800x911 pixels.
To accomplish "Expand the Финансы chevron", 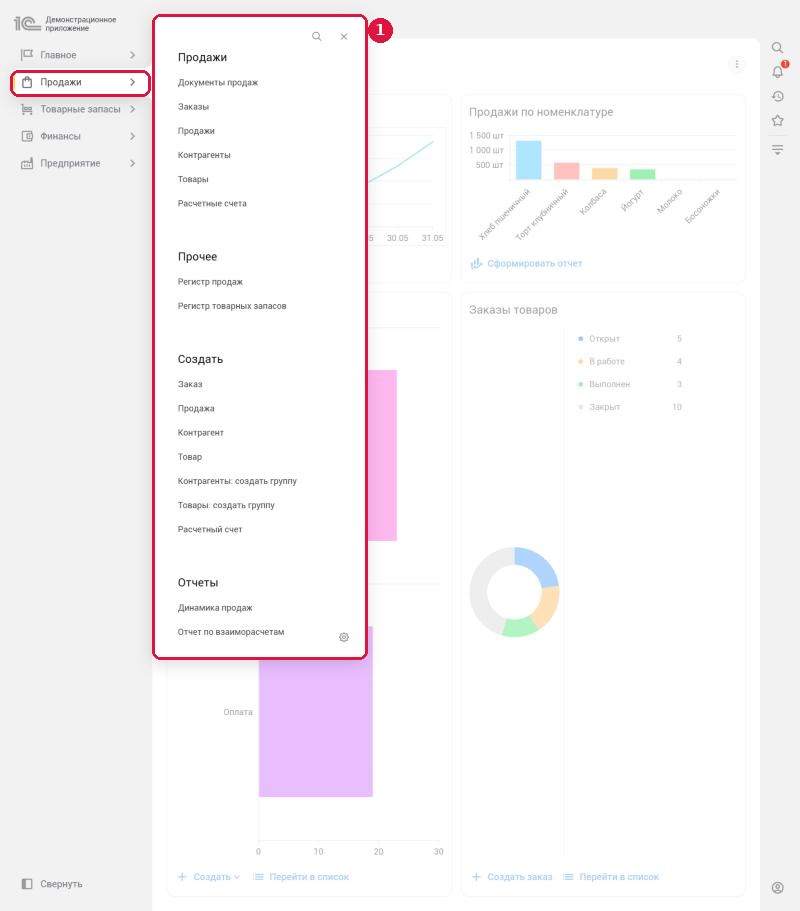I will point(132,136).
